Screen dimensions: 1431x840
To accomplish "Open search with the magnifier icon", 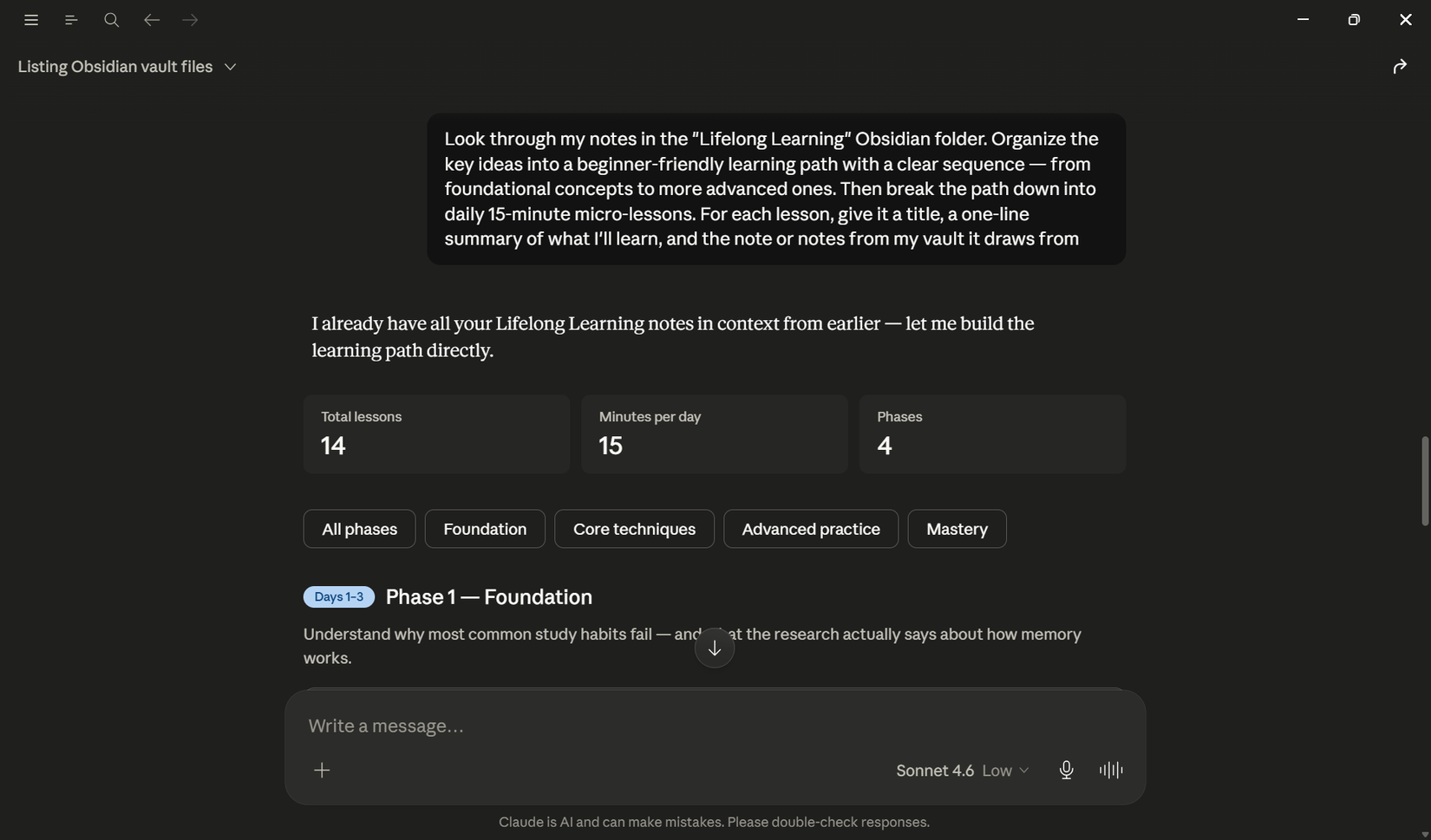I will pyautogui.click(x=111, y=20).
